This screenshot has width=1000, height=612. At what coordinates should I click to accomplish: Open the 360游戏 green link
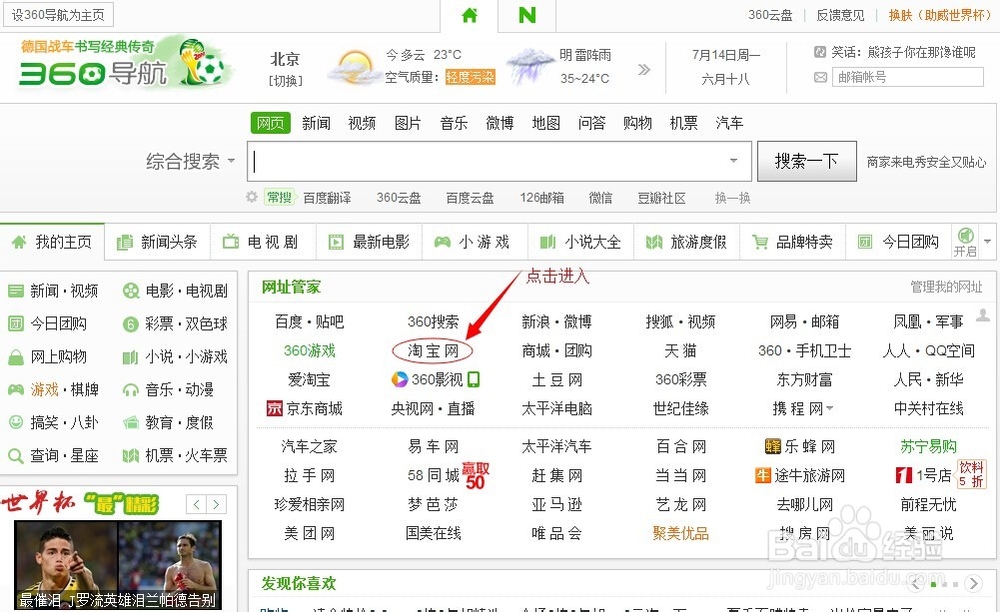tap(309, 351)
